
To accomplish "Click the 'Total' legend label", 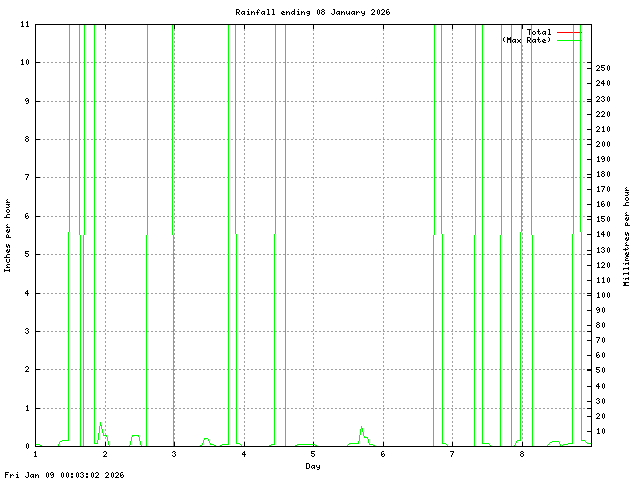I will [x=539, y=32].
